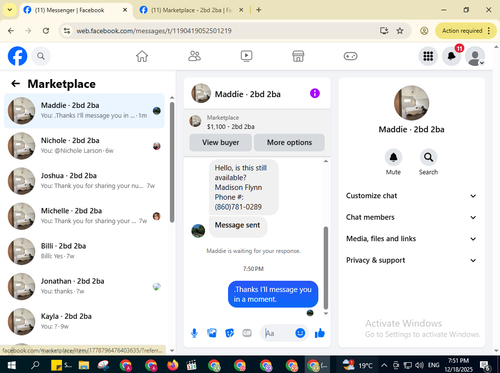Click the Action required button
The width and height of the screenshot is (500, 373).
[466, 31]
